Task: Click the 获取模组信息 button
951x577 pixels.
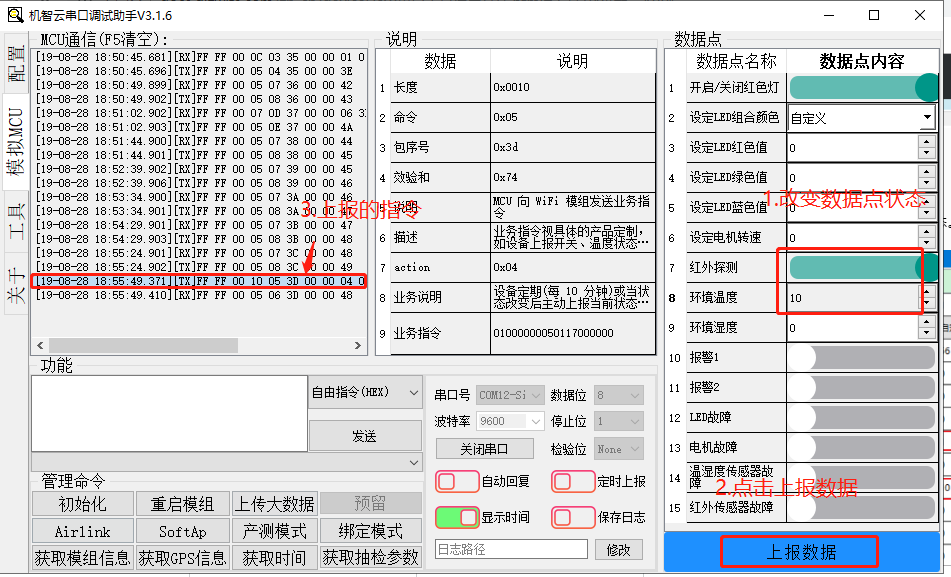Action: pos(82,557)
